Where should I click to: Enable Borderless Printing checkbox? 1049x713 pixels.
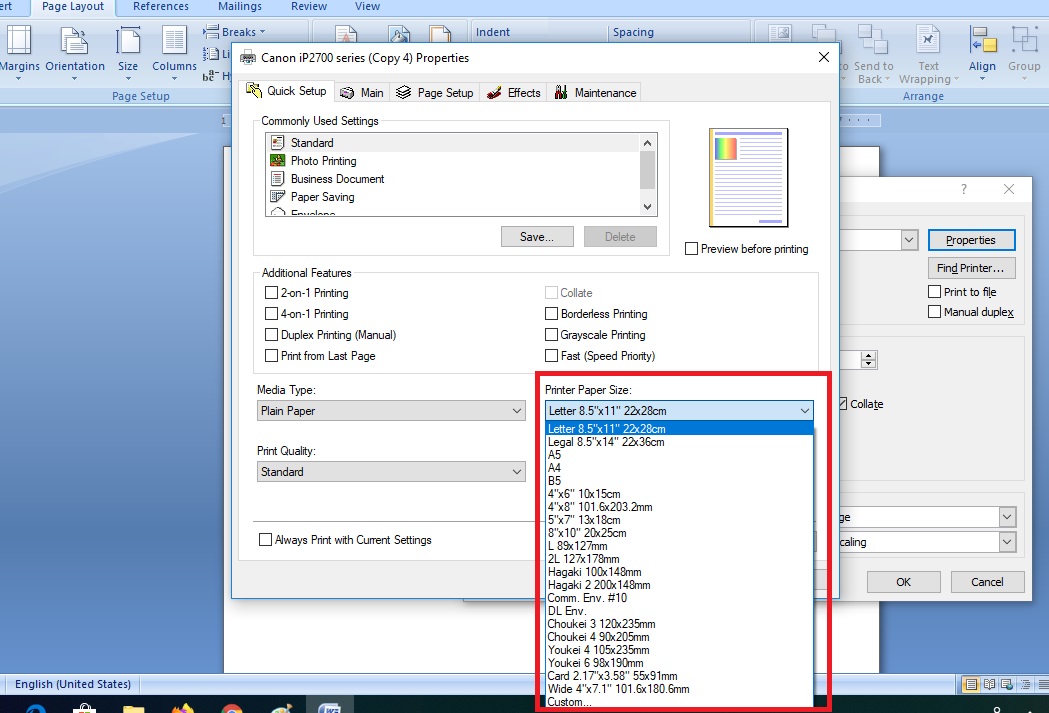pyautogui.click(x=551, y=313)
